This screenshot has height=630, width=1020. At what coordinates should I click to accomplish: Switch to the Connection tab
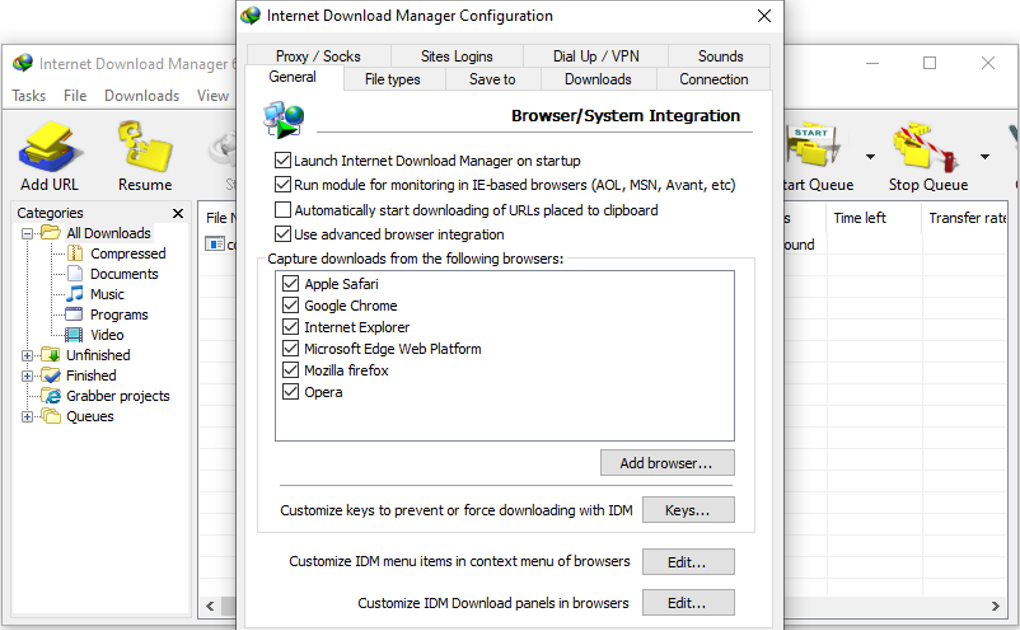[x=714, y=79]
